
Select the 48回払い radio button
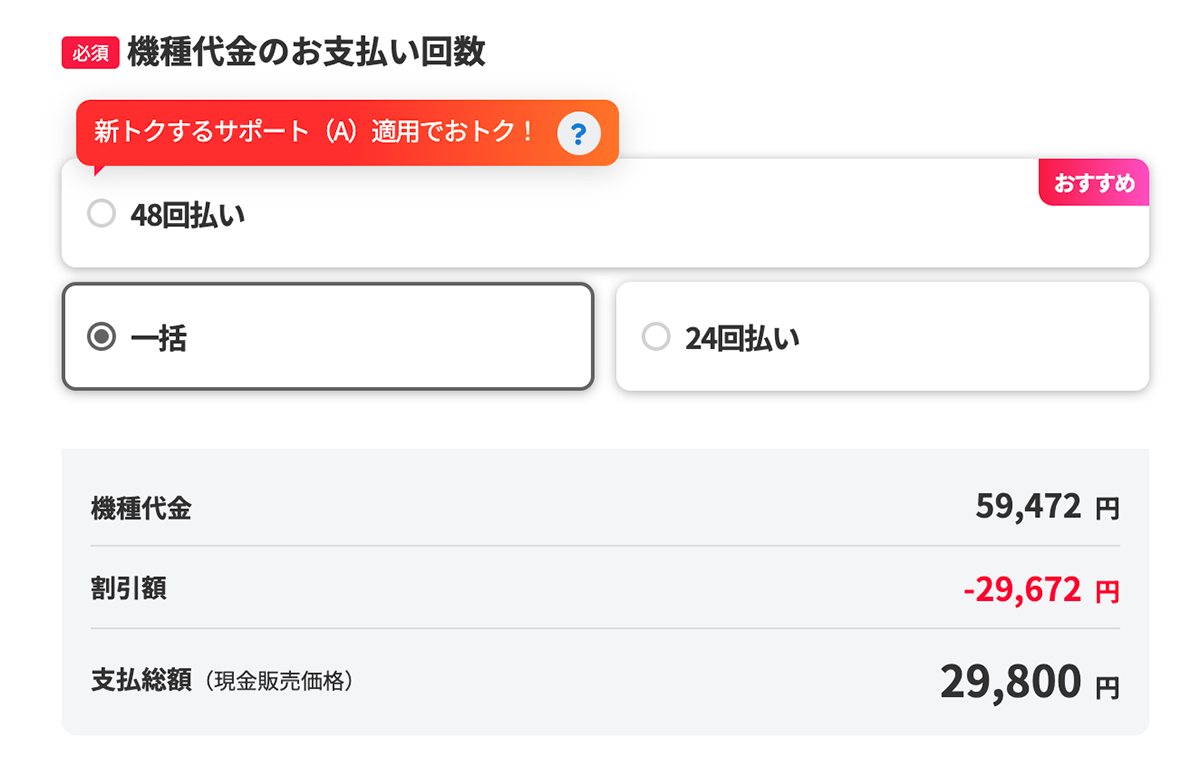coord(101,214)
